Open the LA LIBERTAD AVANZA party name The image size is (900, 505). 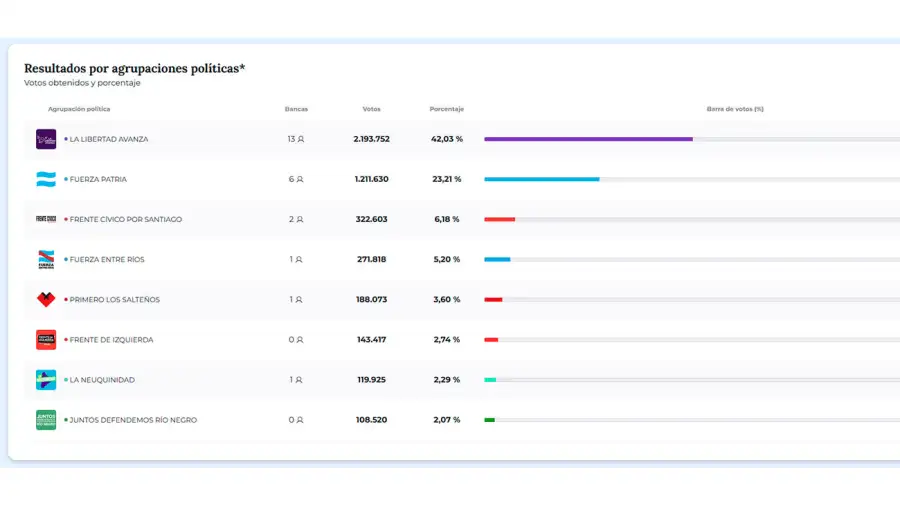tap(108, 139)
